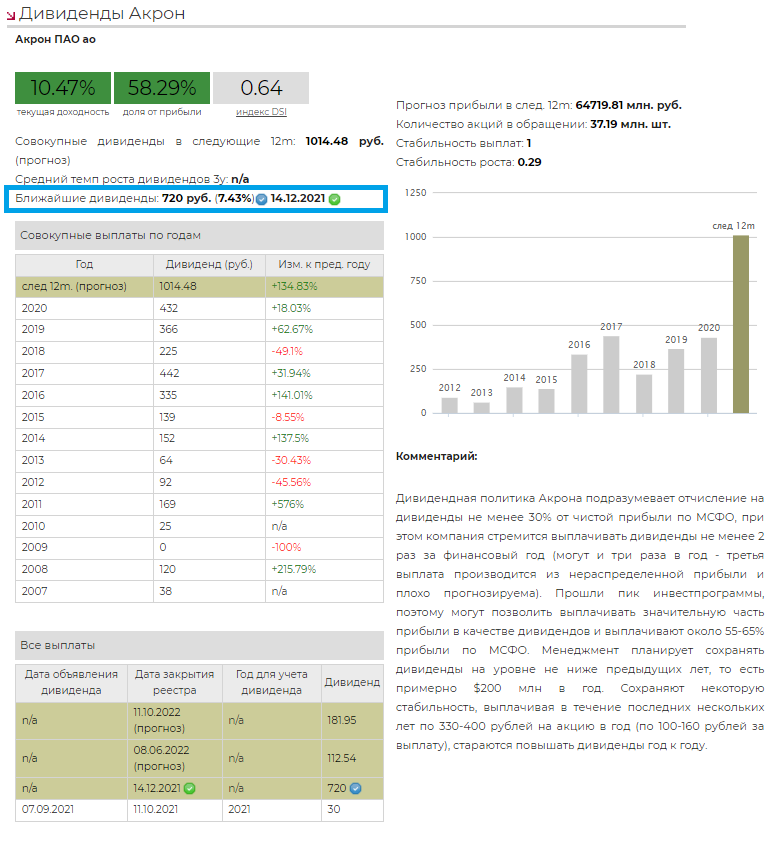The width and height of the screenshot is (779, 842).
Task: Select the след 12m bar in the chart
Action: 741,324
